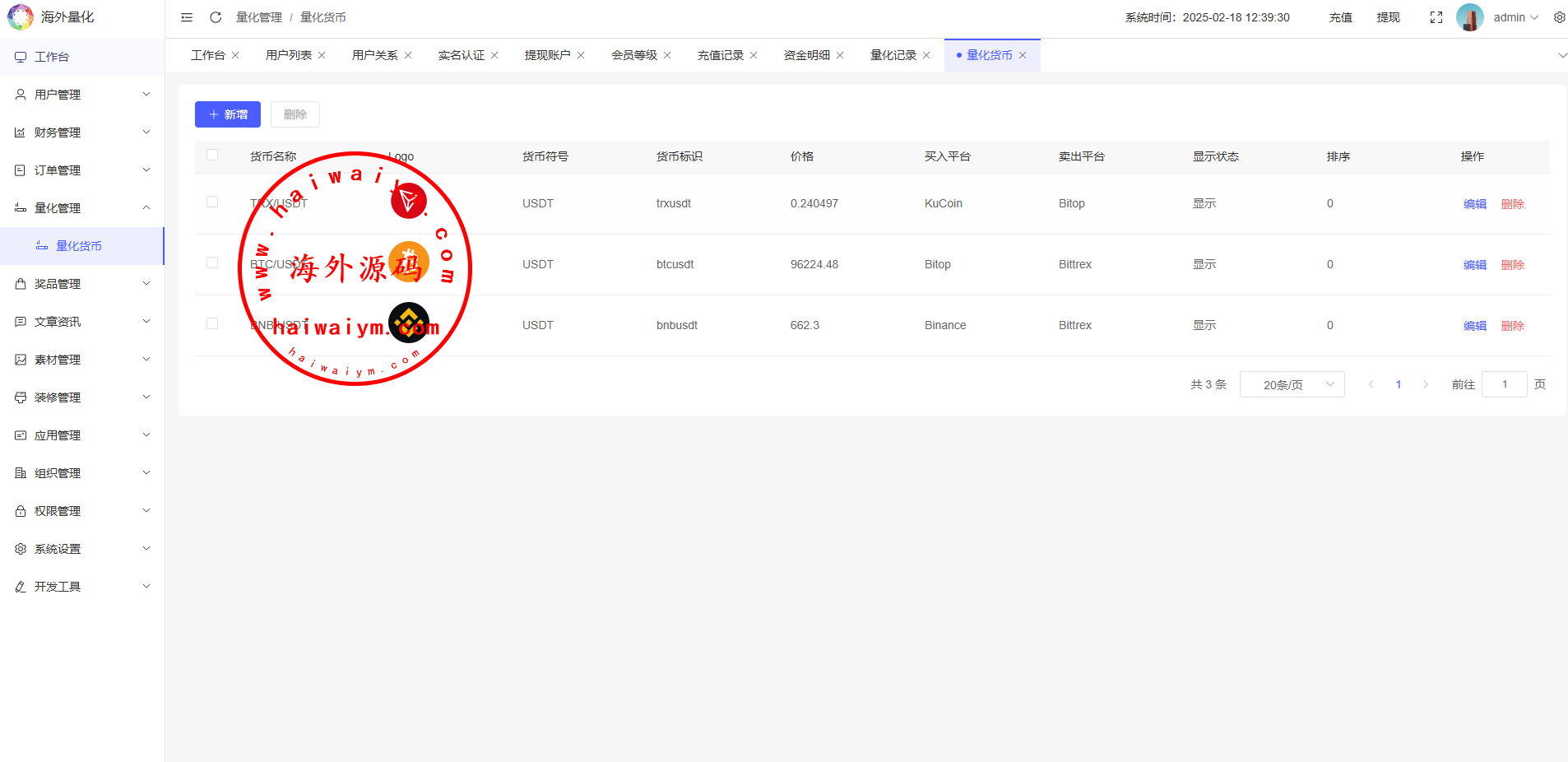Close the 量化记录 tab
Screen dimensions: 1568x762
[x=926, y=55]
